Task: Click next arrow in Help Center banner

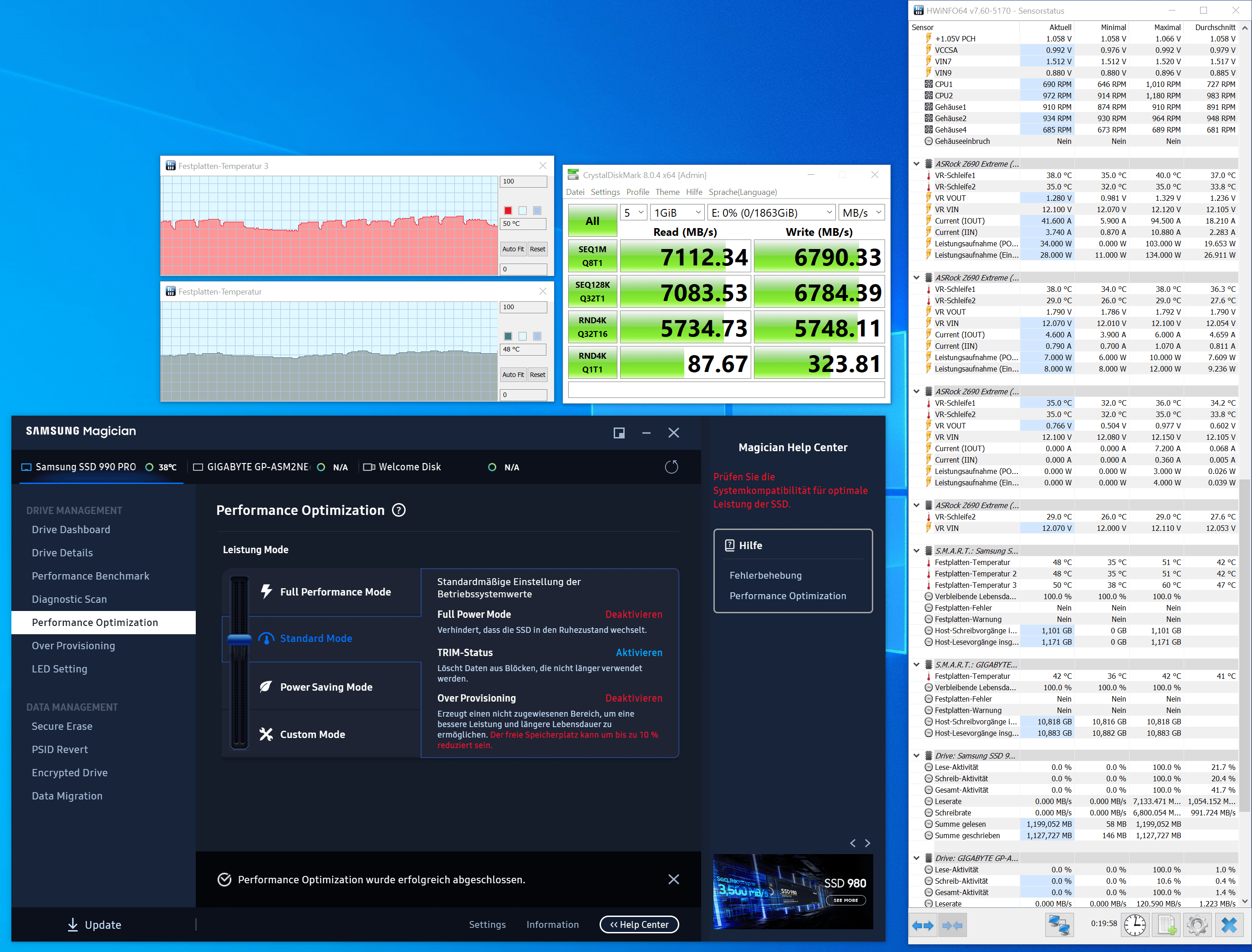Action: pos(867,843)
